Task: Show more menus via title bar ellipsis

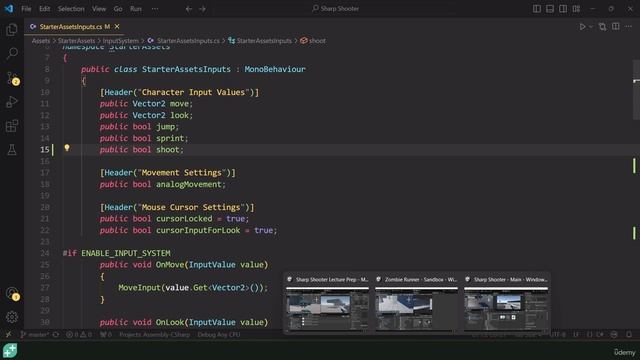Action: click(x=155, y=9)
